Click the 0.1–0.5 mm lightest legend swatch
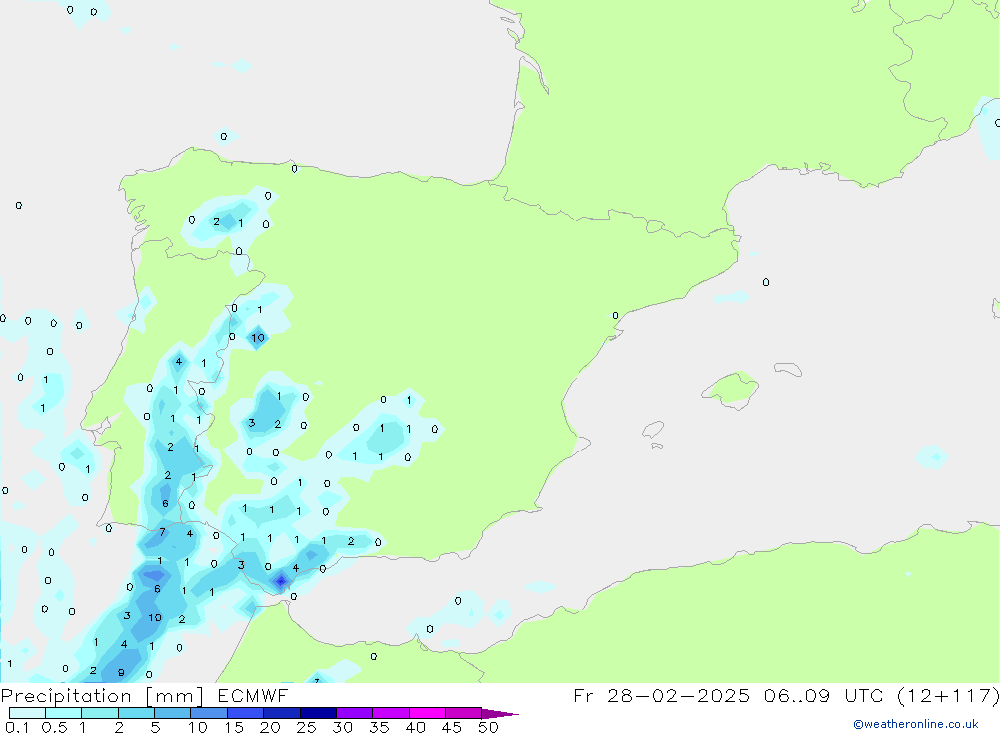The image size is (1000, 733). pos(27,713)
